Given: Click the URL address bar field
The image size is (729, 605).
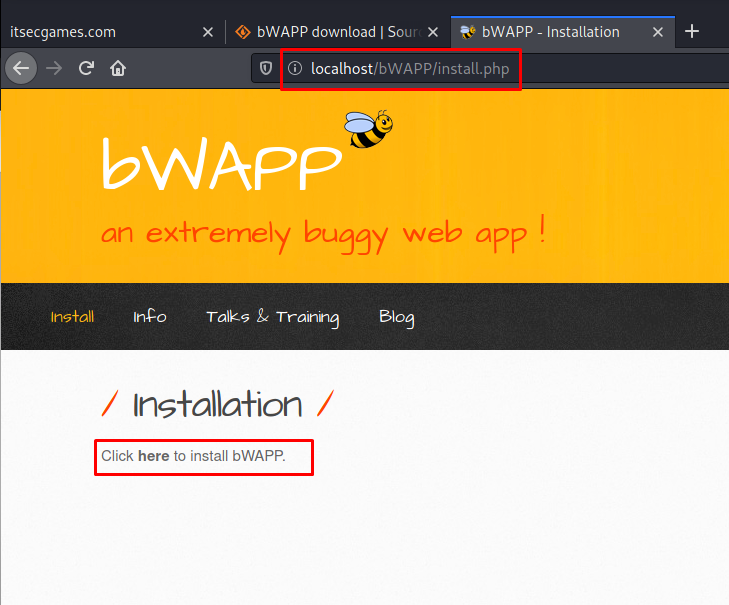Looking at the screenshot, I should coord(490,68).
